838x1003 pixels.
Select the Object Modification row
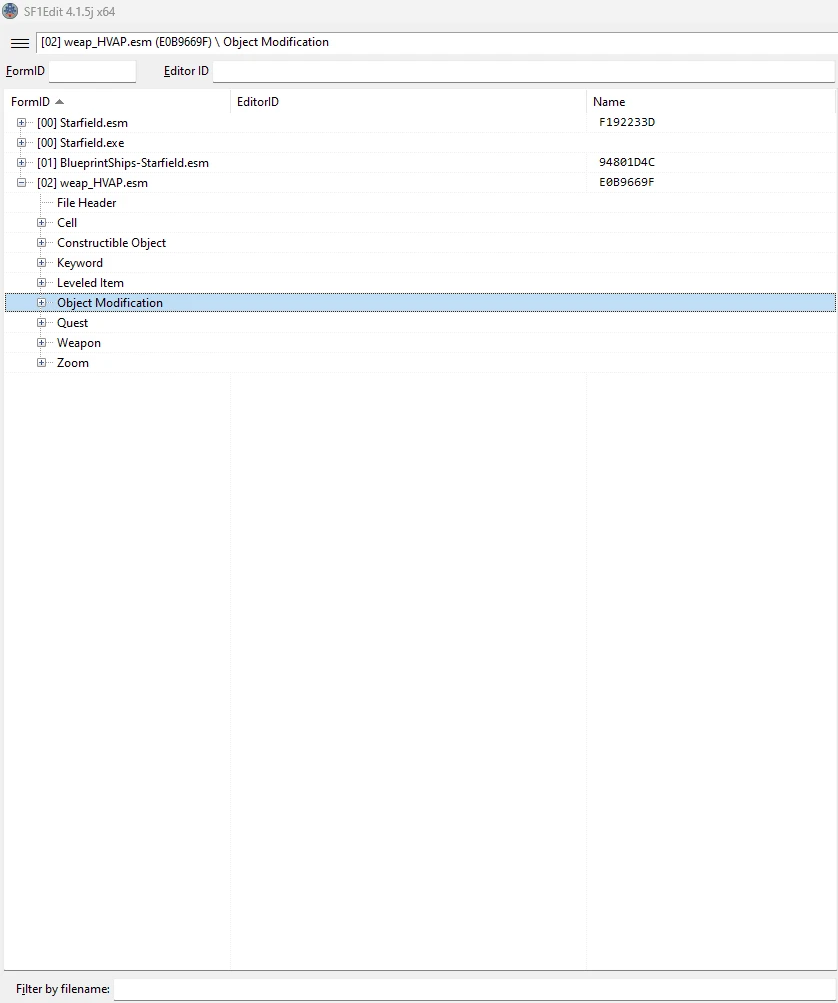pyautogui.click(x=420, y=303)
